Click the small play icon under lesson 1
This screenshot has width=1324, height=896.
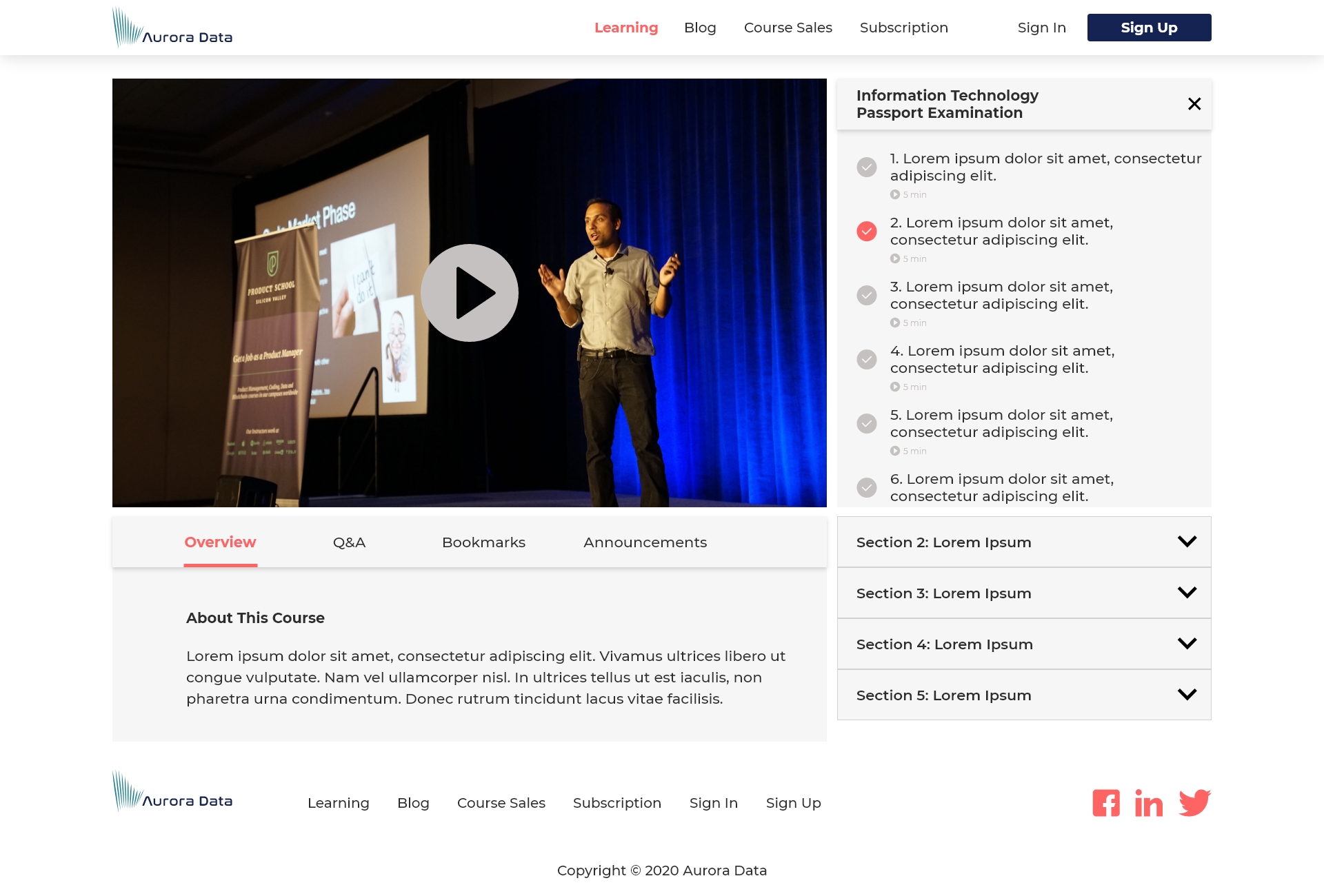(895, 194)
